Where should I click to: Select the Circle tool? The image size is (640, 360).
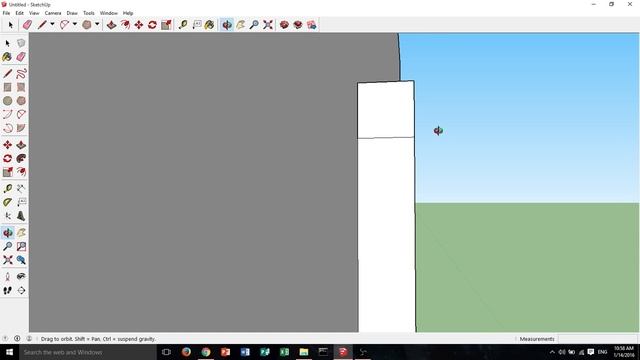(7, 100)
